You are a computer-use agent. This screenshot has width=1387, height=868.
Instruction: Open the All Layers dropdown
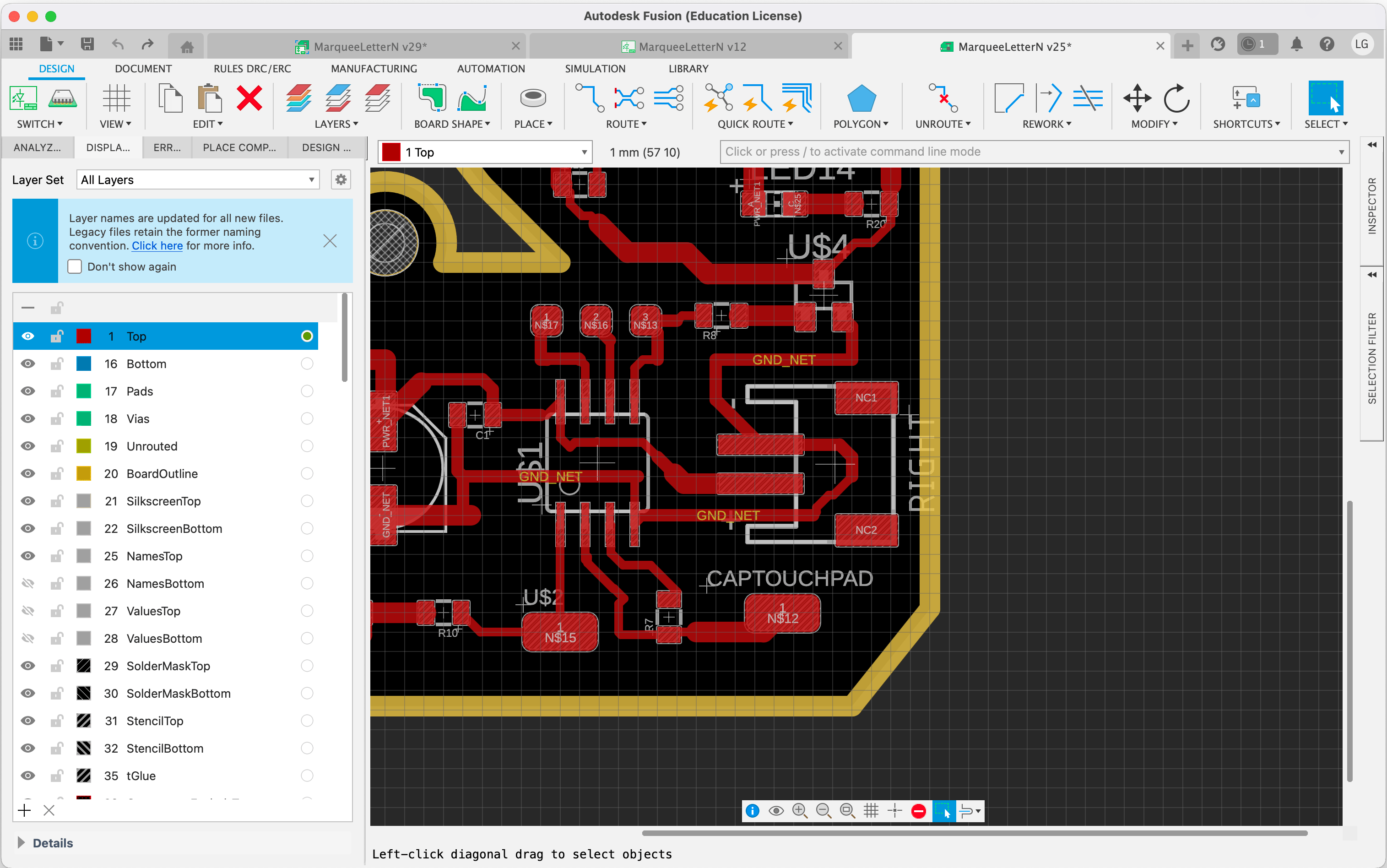click(x=197, y=179)
